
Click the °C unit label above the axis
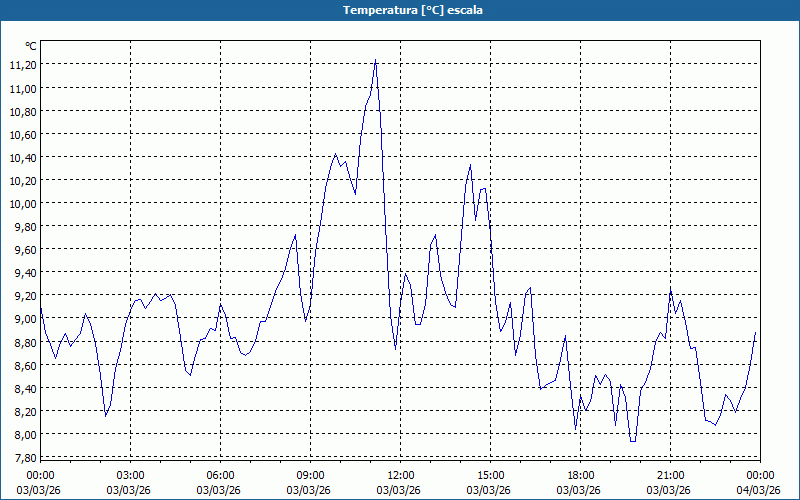(31, 46)
